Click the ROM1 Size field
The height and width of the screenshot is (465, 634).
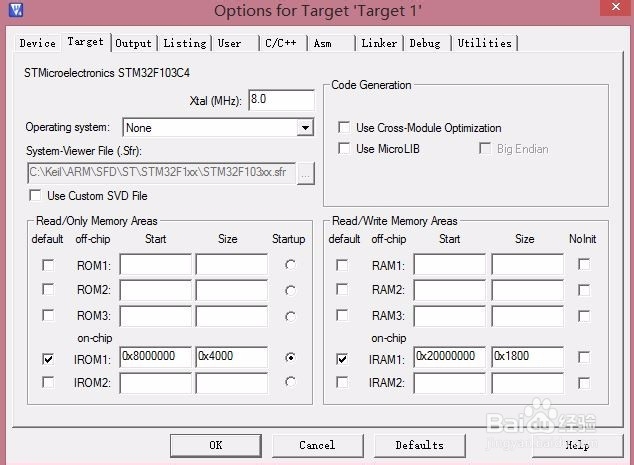[232, 264]
